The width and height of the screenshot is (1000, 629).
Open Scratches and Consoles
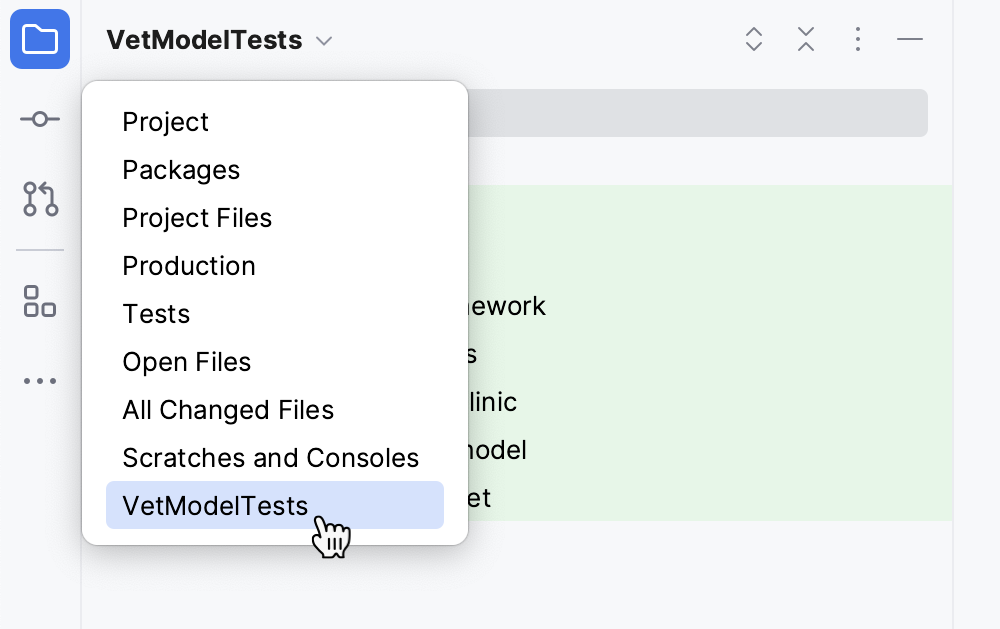click(x=270, y=457)
